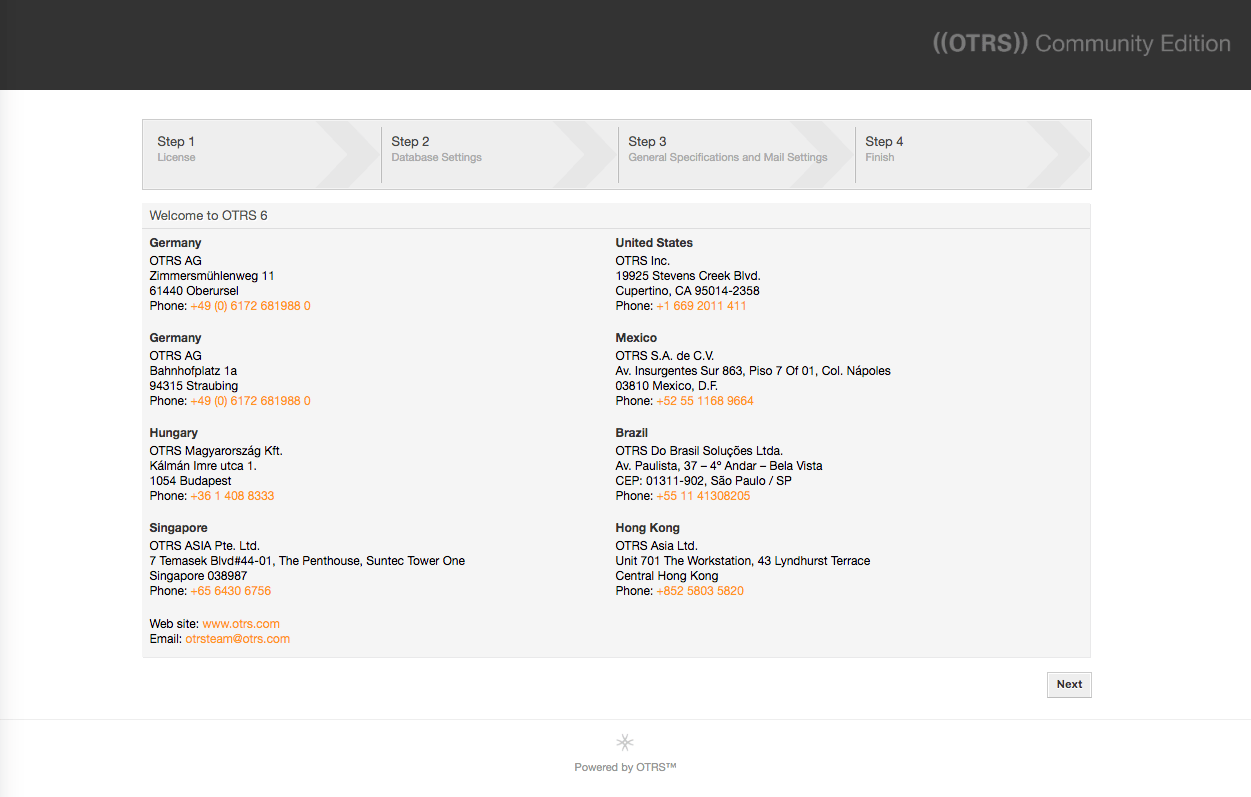Click the Zimmersmühlenweg 11 address line
1251x797 pixels.
point(212,276)
